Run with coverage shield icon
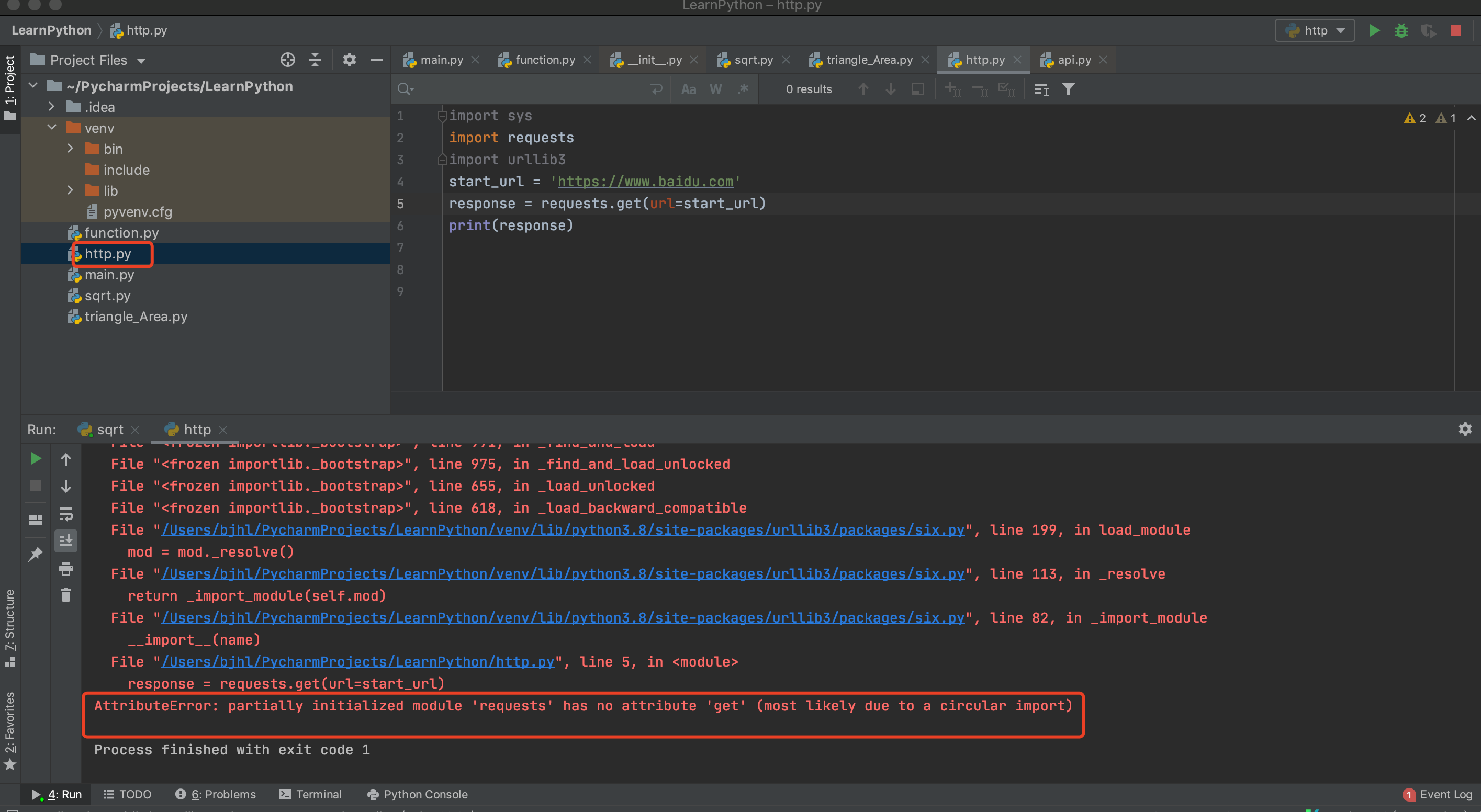The height and width of the screenshot is (812, 1481). [1428, 30]
